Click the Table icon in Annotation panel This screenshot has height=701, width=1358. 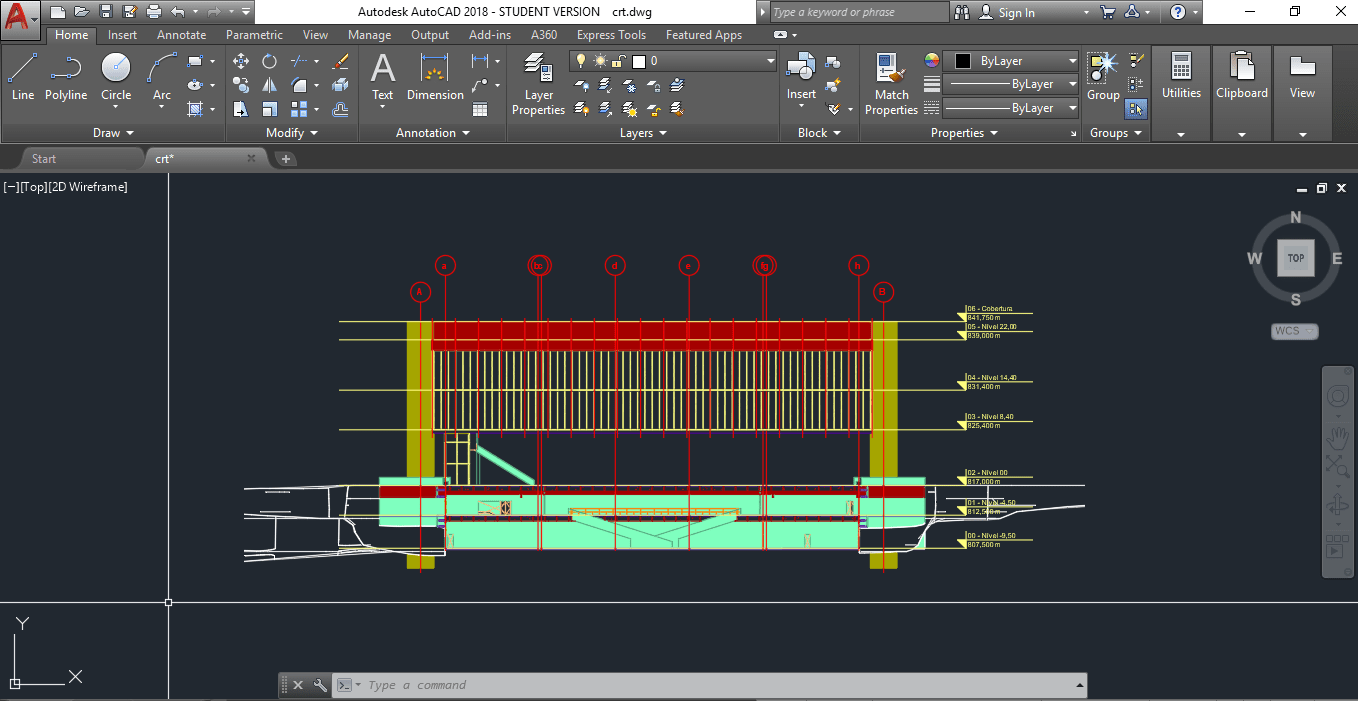tap(480, 109)
